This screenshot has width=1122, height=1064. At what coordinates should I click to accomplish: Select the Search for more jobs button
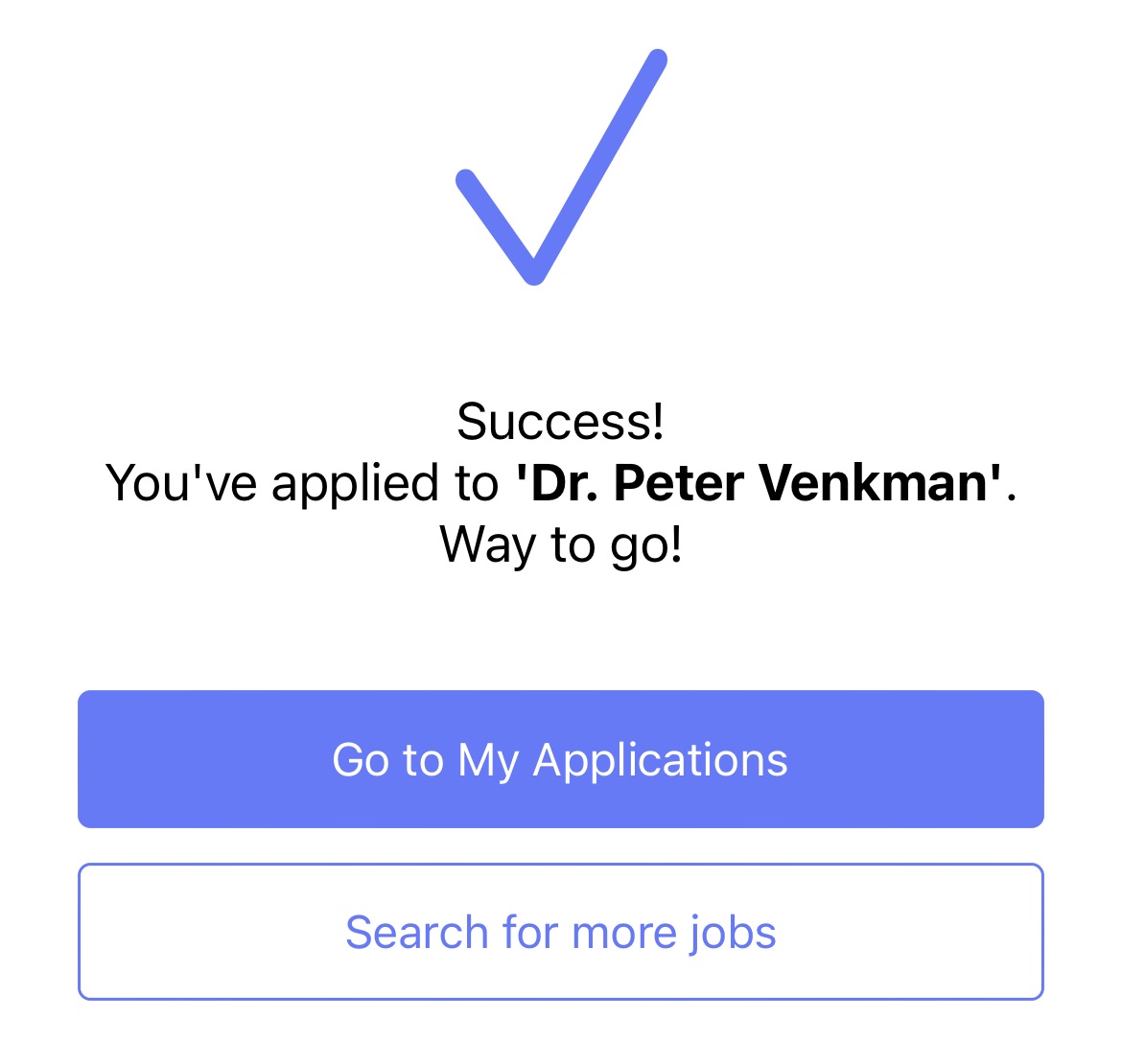pos(561,931)
